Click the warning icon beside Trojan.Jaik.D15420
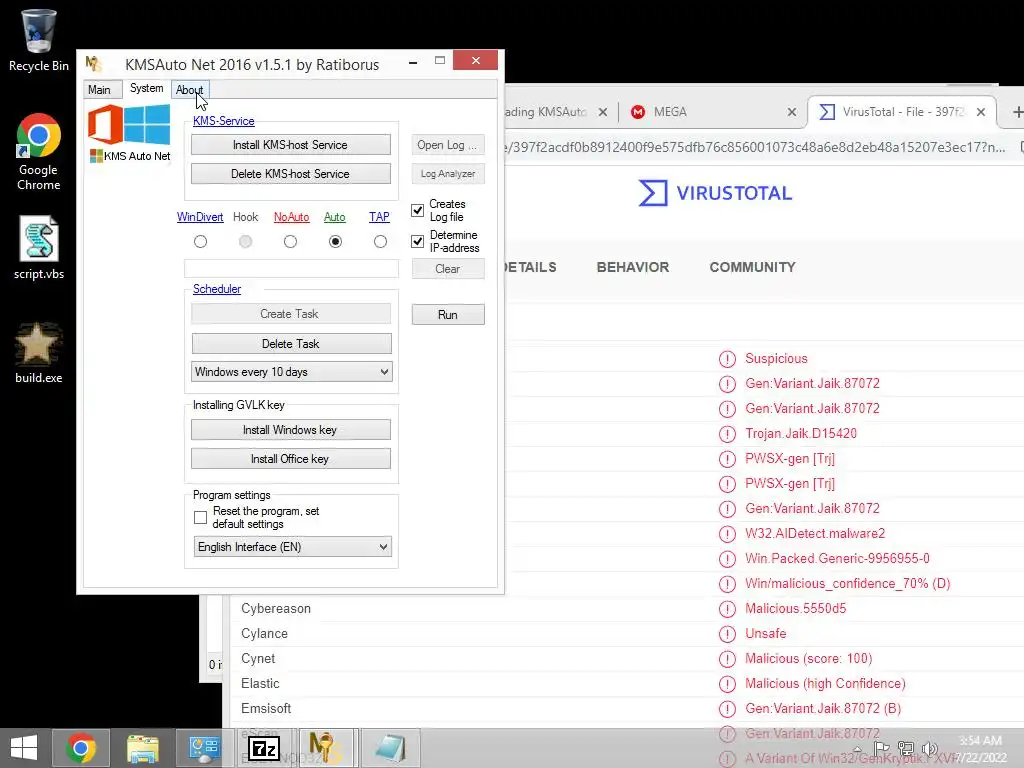The height and width of the screenshot is (768, 1024). 727,434
